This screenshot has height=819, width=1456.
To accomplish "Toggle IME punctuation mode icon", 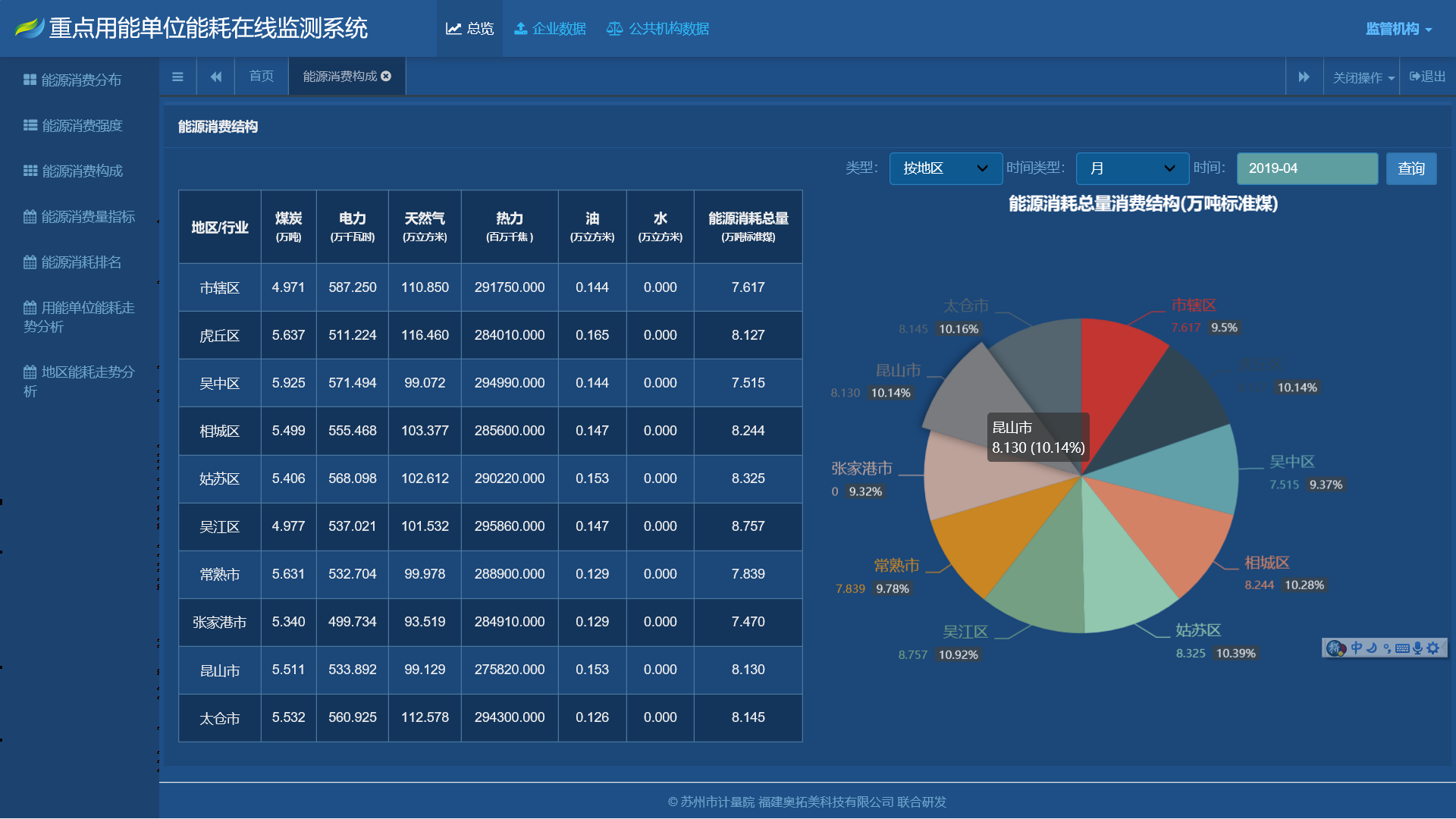I will coord(1387,648).
